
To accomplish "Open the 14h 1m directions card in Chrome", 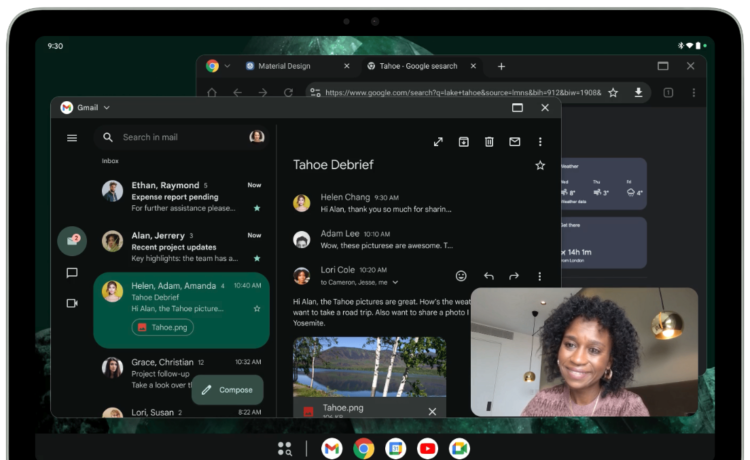I will 604,243.
